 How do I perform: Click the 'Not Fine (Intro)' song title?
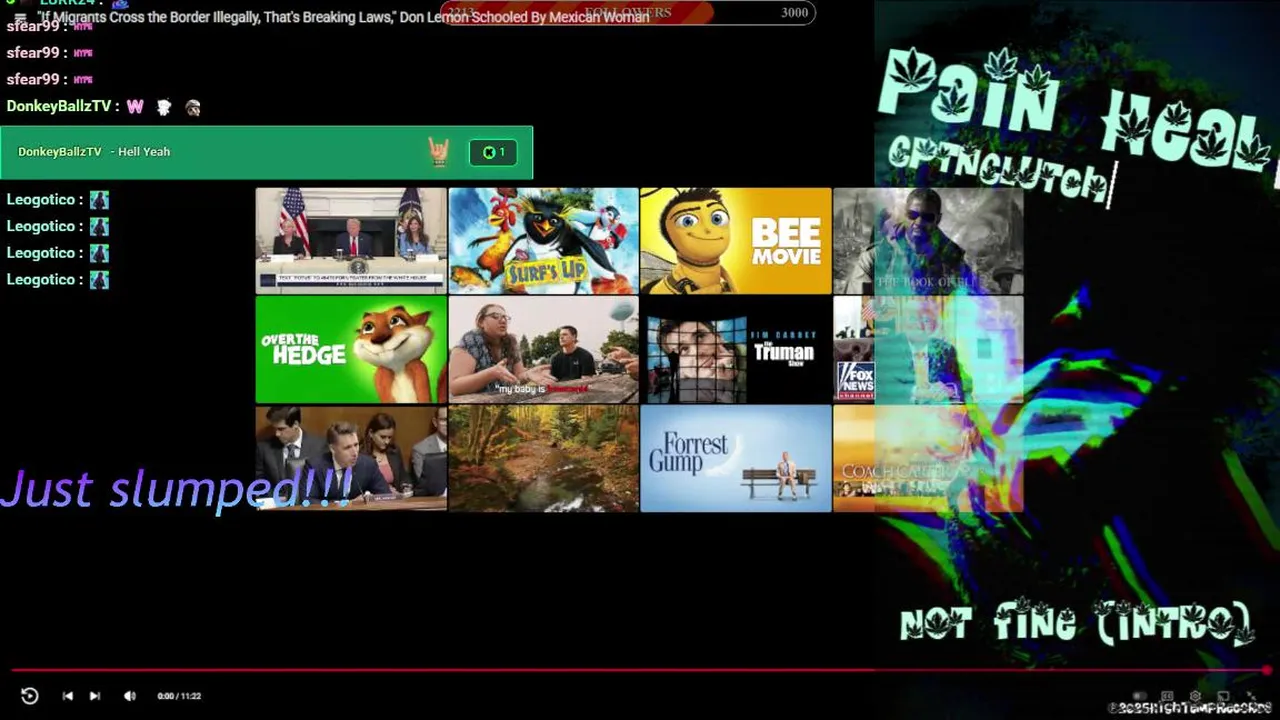(x=1076, y=623)
